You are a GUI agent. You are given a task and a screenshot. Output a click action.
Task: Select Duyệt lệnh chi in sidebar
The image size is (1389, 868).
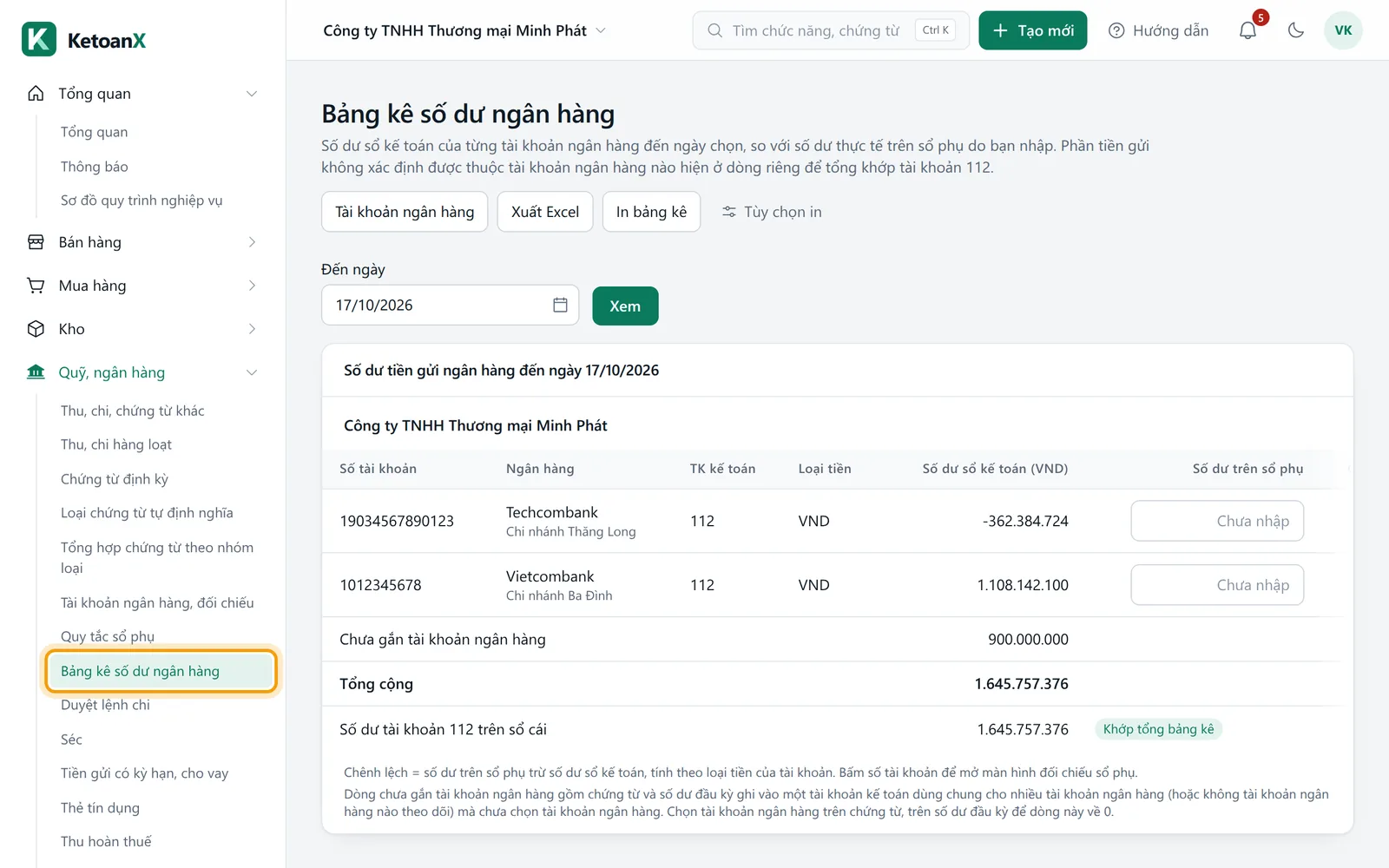(x=105, y=705)
